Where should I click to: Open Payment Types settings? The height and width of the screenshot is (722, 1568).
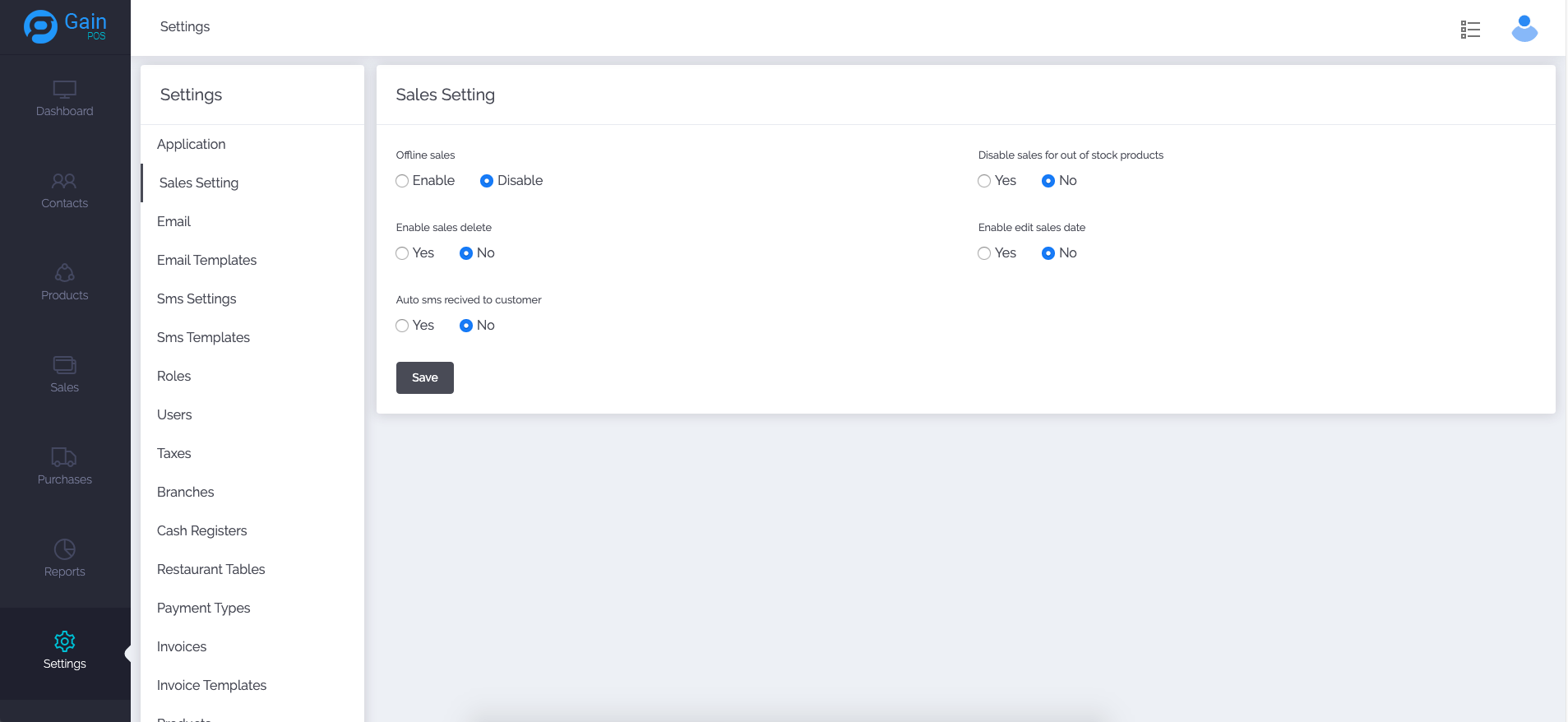pos(203,608)
